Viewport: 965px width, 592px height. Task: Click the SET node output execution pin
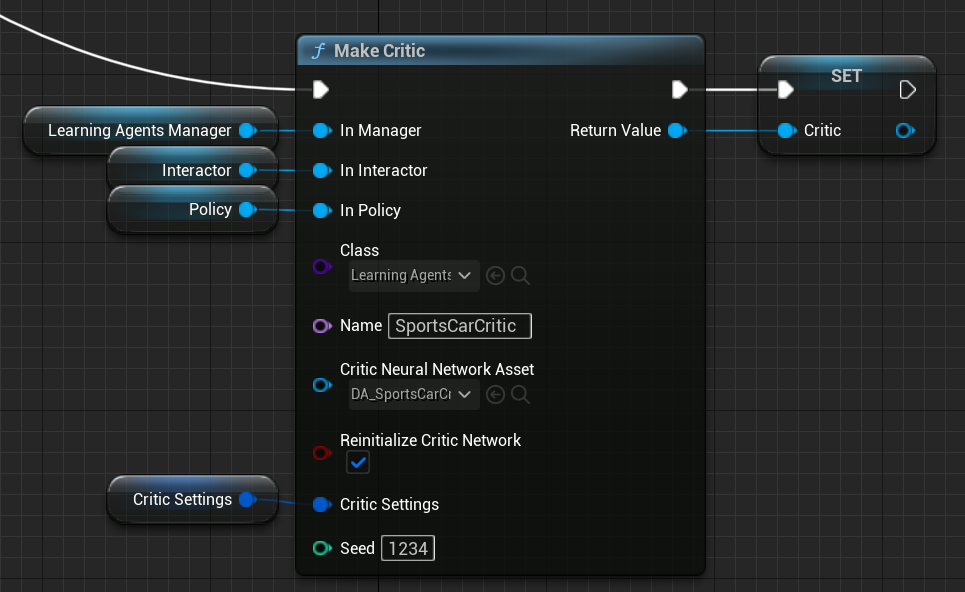pos(907,90)
